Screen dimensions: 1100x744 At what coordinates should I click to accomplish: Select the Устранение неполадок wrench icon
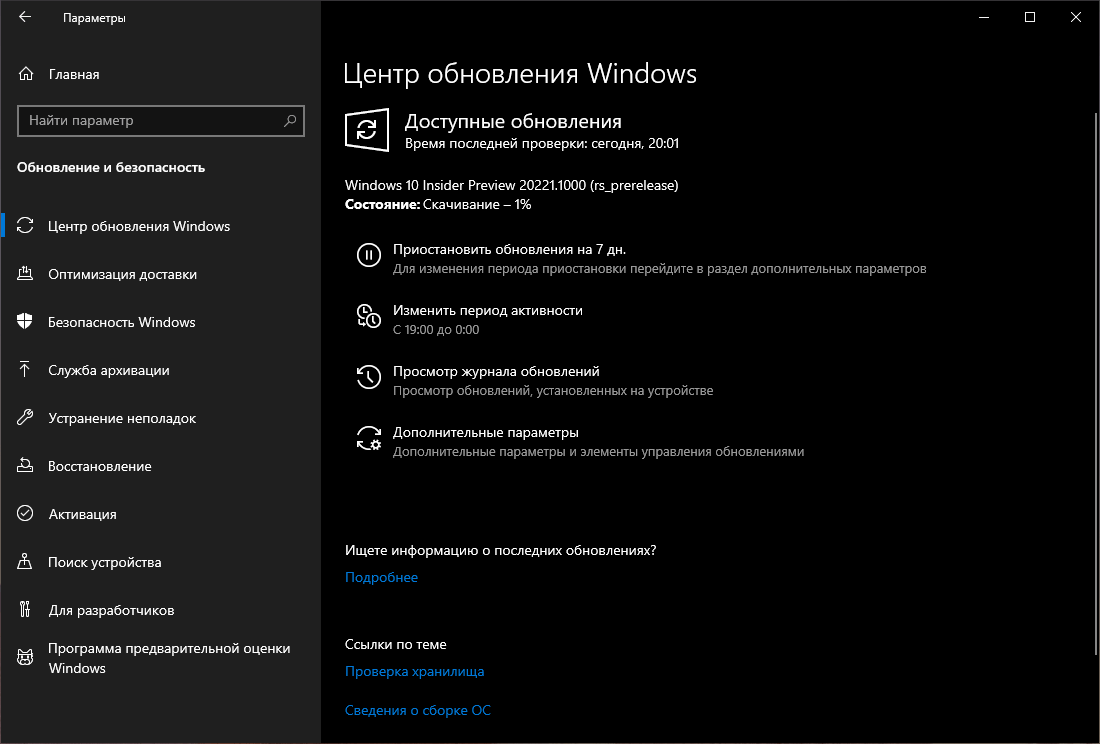tap(24, 418)
